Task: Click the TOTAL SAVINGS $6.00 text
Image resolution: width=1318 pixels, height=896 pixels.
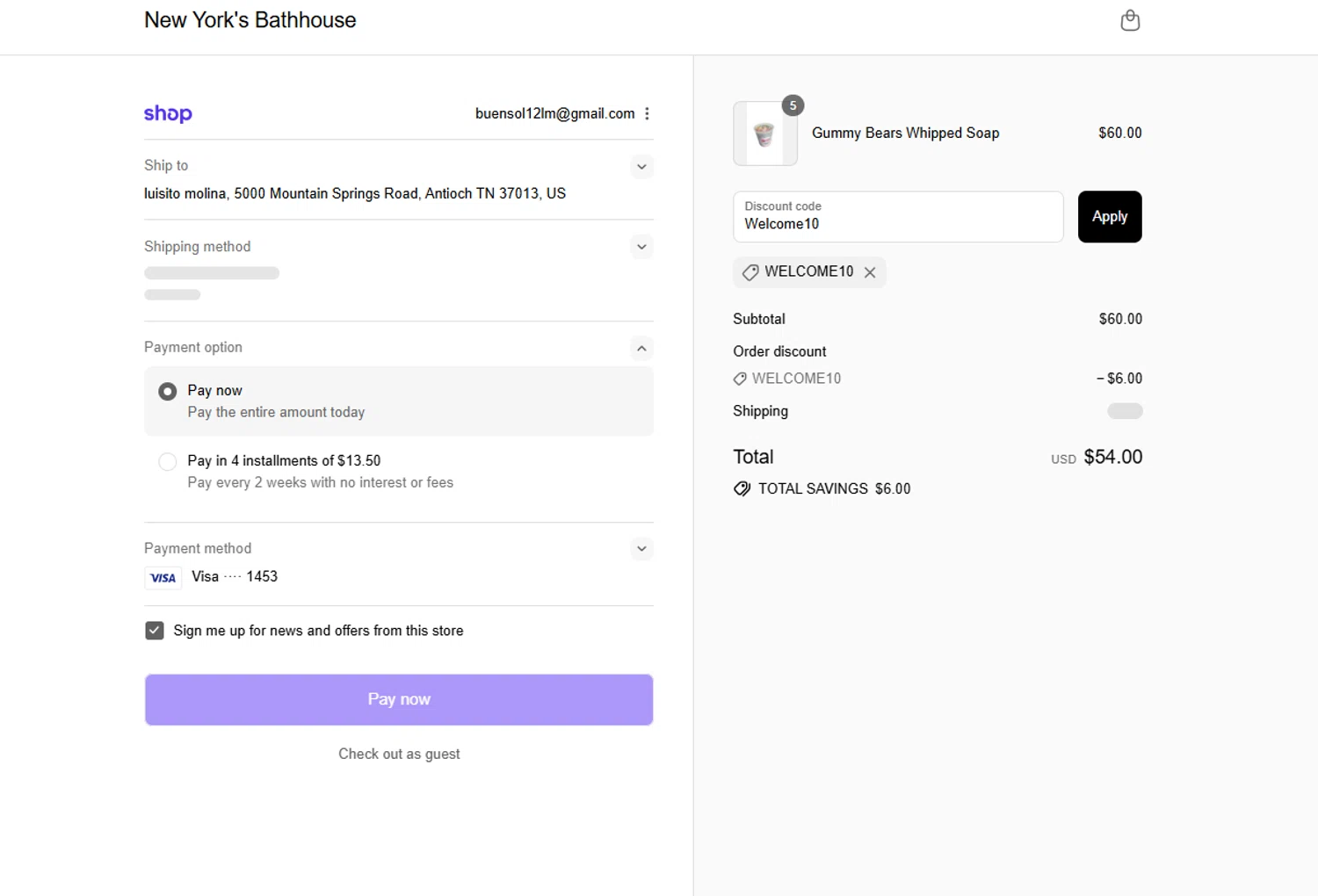Action: click(835, 488)
